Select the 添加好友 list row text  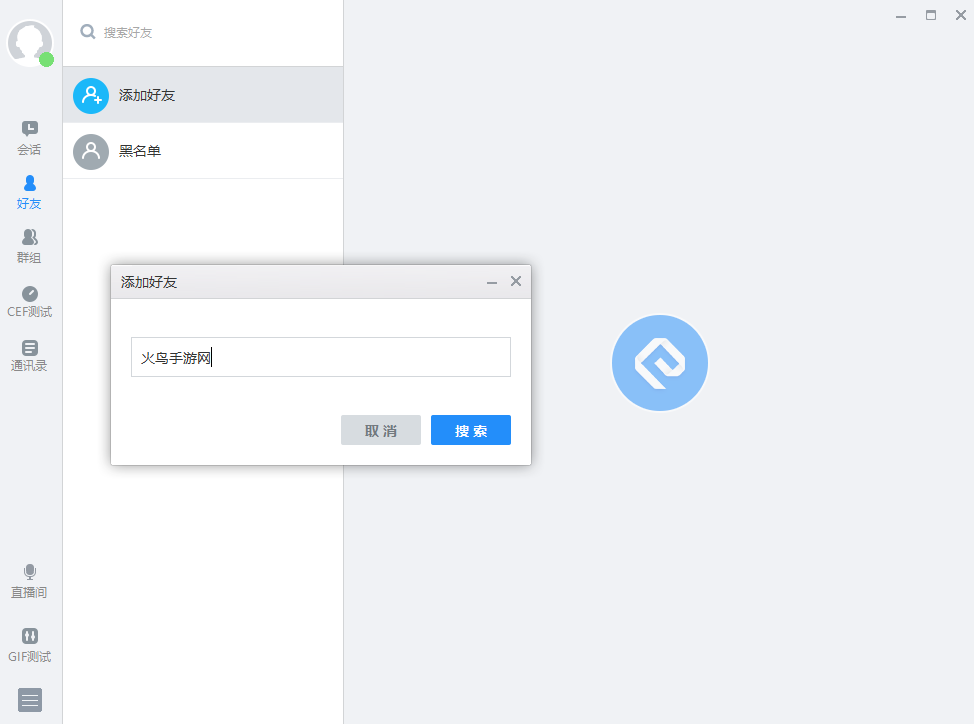pos(147,95)
